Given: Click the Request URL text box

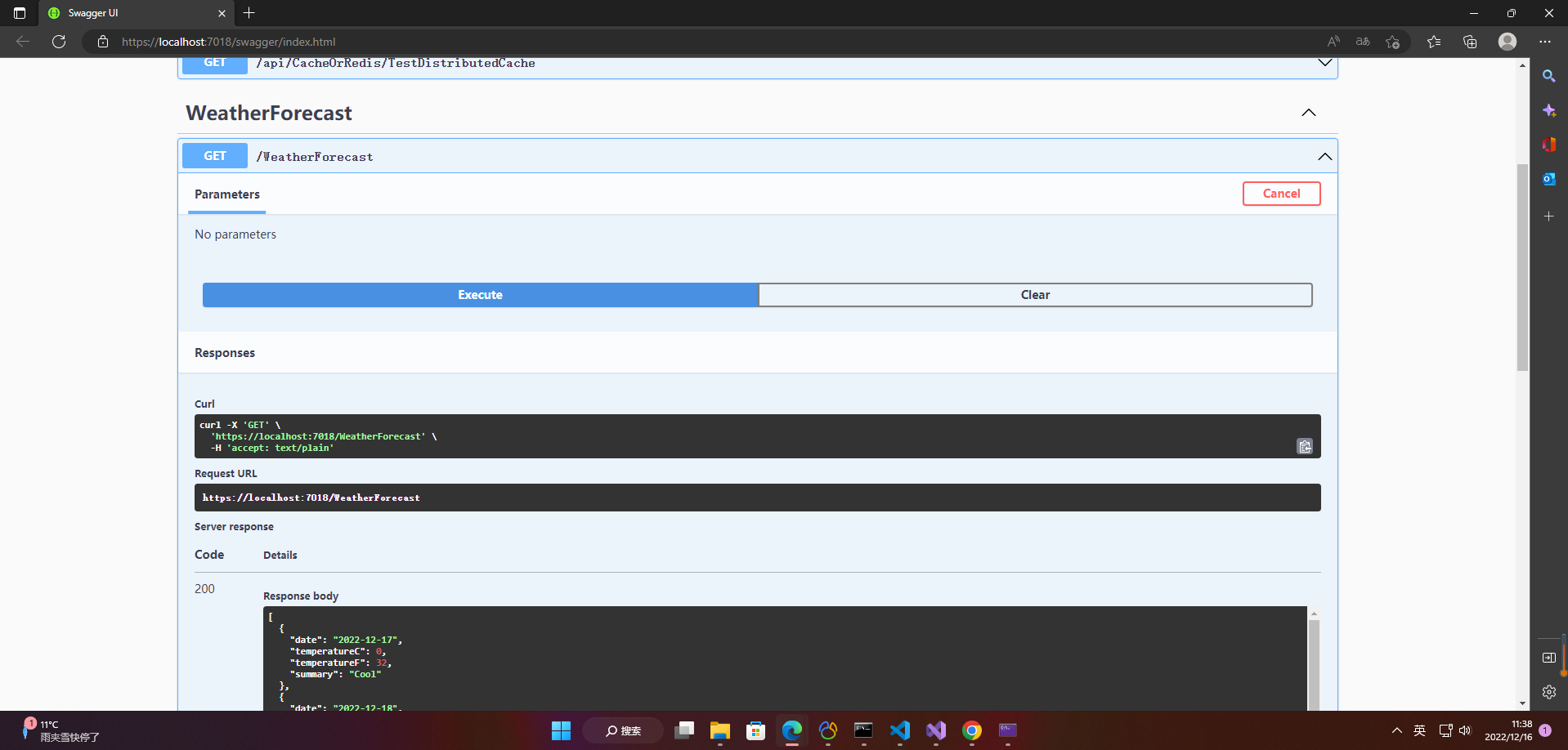Looking at the screenshot, I should pos(757,498).
